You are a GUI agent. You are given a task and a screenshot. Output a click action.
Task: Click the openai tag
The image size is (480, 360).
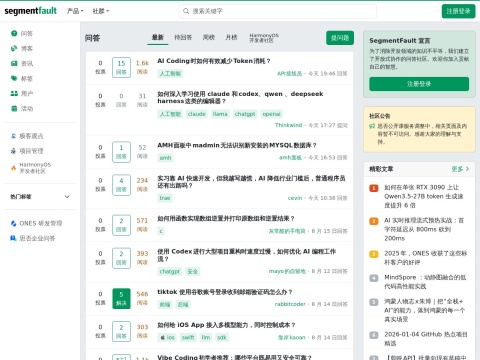pyautogui.click(x=271, y=114)
